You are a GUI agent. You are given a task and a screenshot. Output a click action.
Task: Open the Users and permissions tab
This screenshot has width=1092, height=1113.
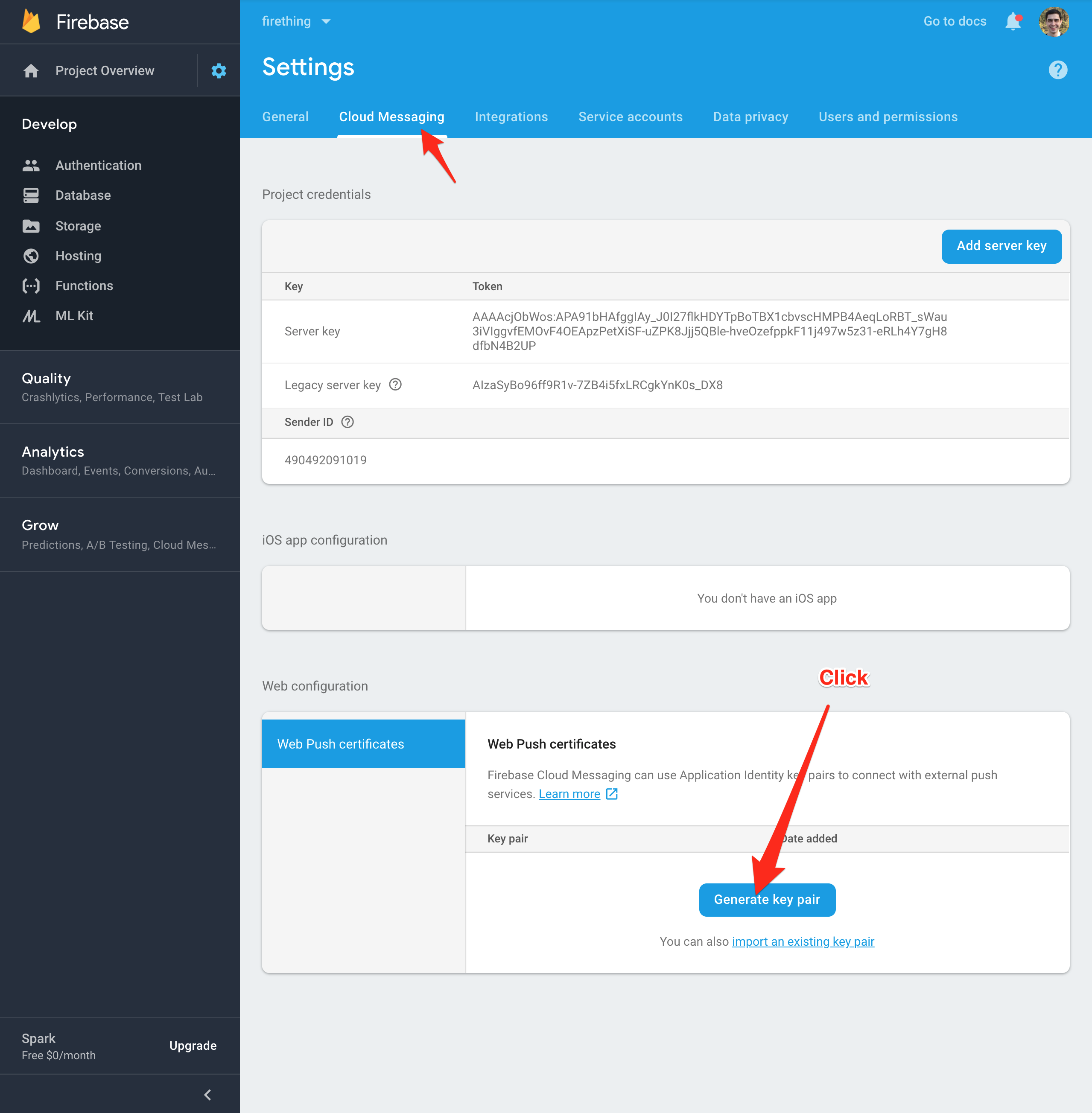tap(888, 117)
